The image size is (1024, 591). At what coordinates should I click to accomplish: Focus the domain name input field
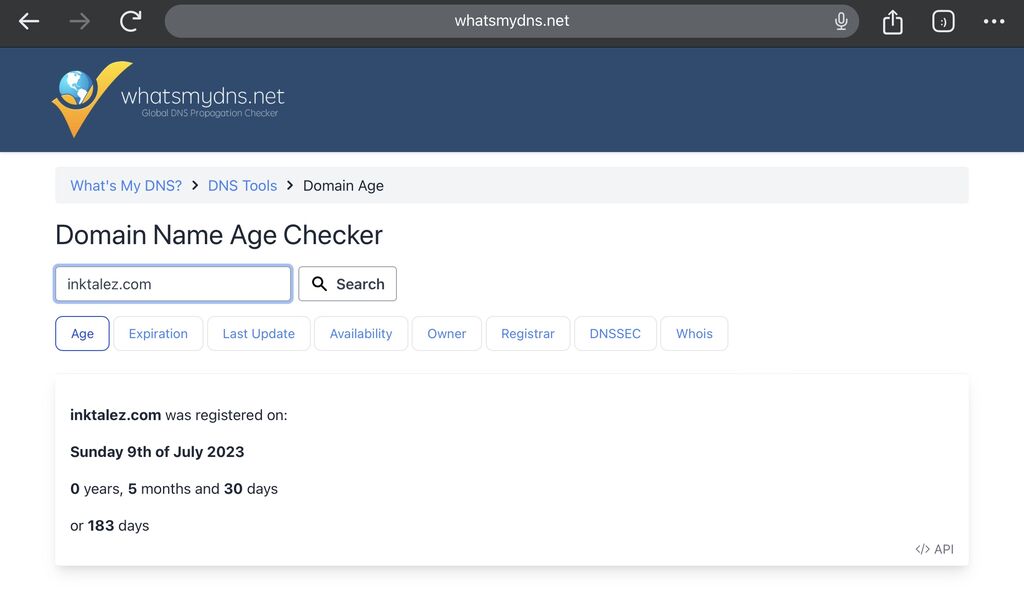[x=173, y=284]
